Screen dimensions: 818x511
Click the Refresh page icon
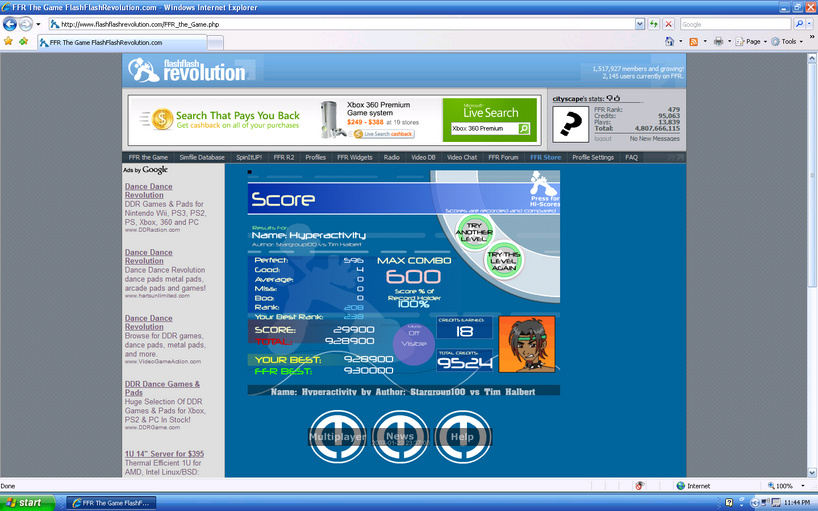coord(654,24)
